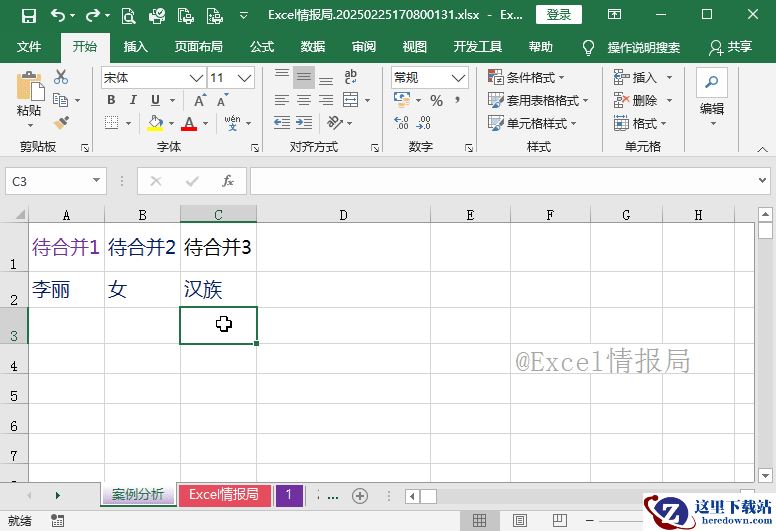
Task: Click the Merge and Center icon
Action: (x=350, y=100)
